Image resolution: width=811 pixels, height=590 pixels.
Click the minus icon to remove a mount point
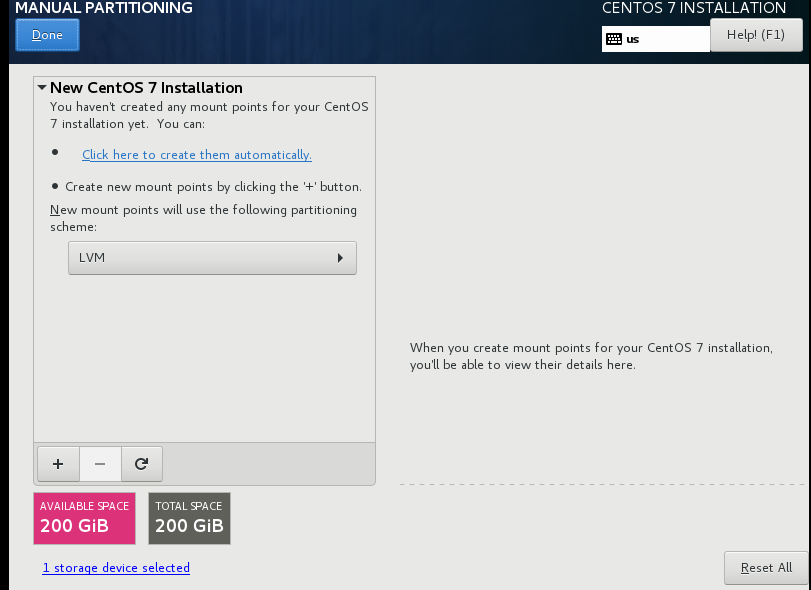click(100, 464)
